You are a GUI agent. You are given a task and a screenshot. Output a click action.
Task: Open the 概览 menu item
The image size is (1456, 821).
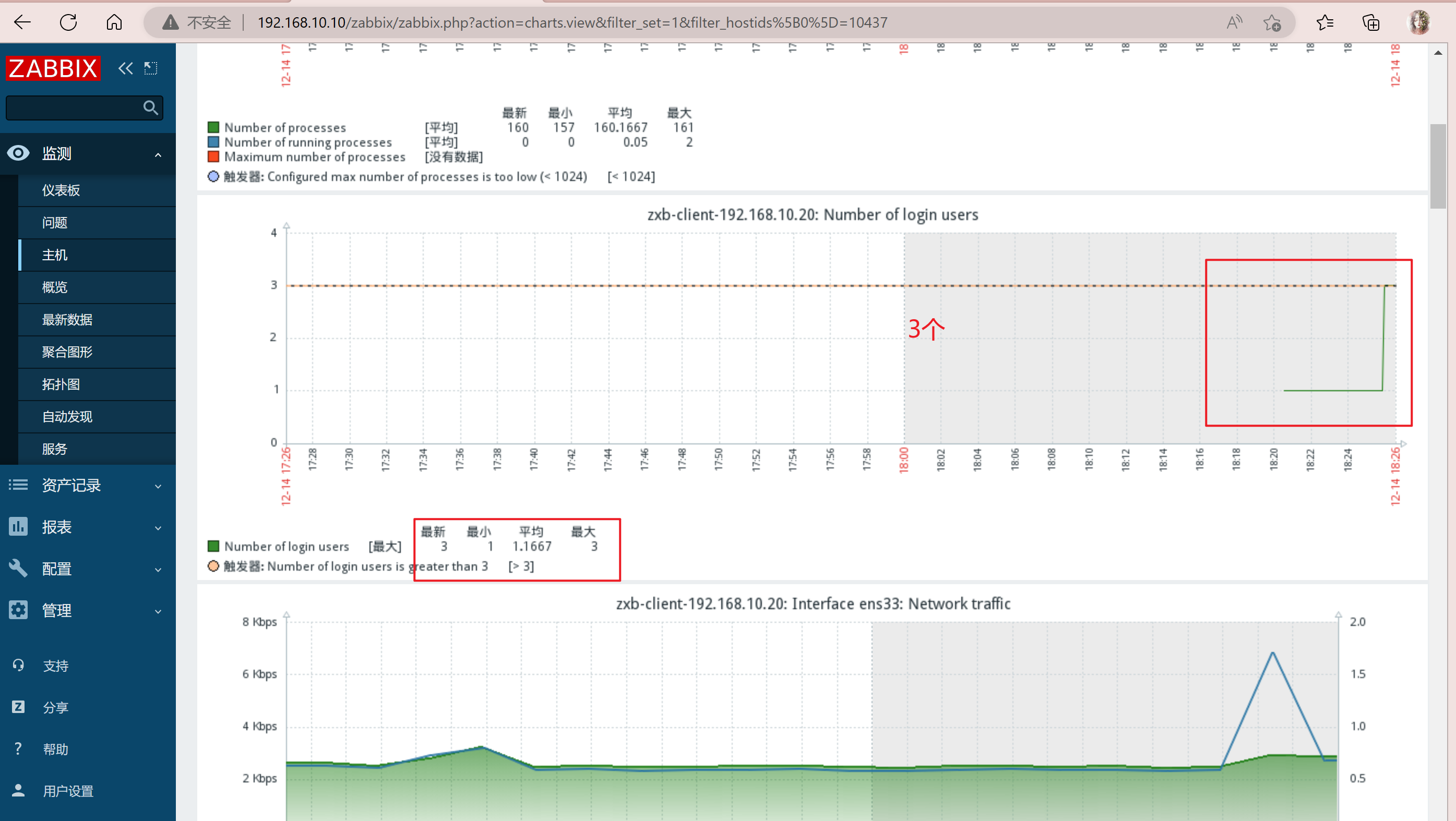(x=97, y=287)
